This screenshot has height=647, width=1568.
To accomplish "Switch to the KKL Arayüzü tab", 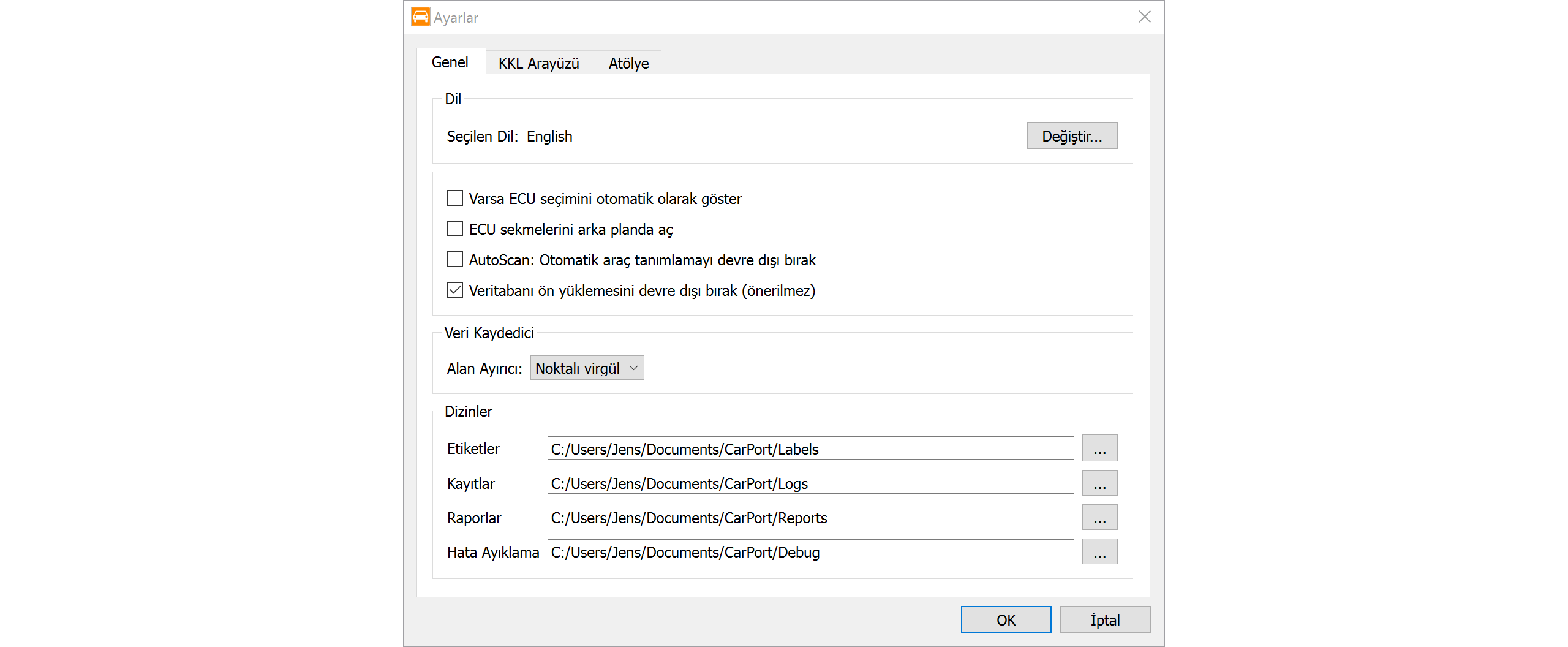I will point(538,63).
